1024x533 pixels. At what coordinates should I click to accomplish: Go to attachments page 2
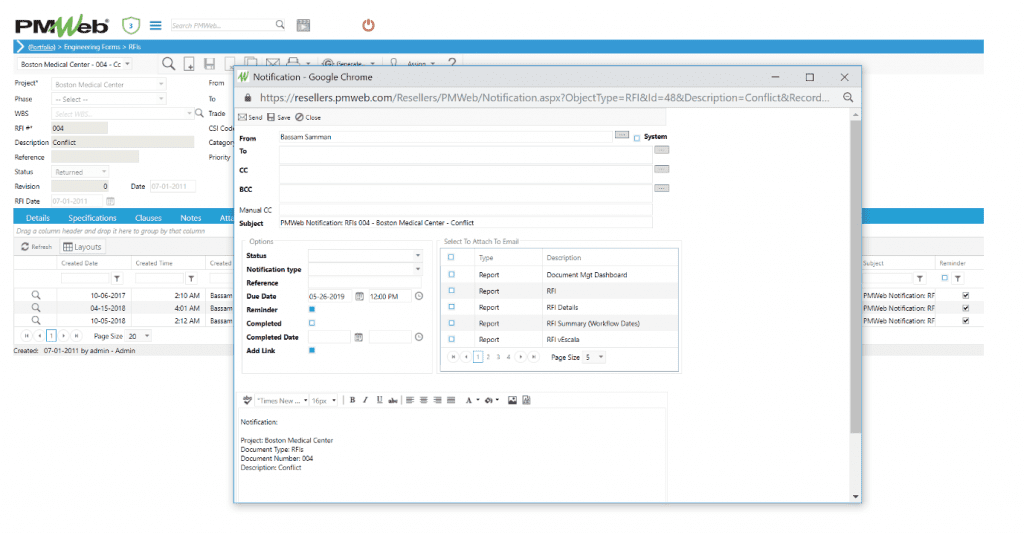click(488, 357)
